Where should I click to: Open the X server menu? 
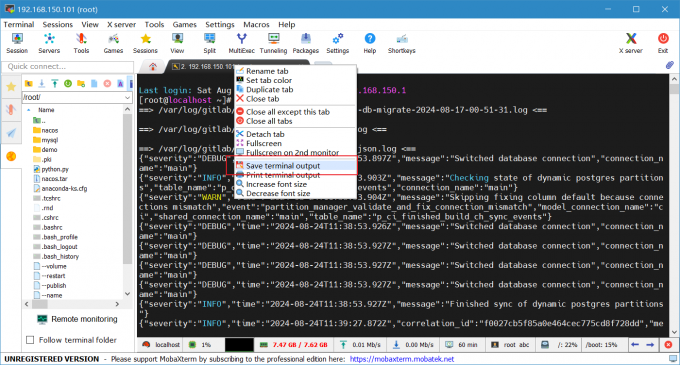click(x=121, y=24)
